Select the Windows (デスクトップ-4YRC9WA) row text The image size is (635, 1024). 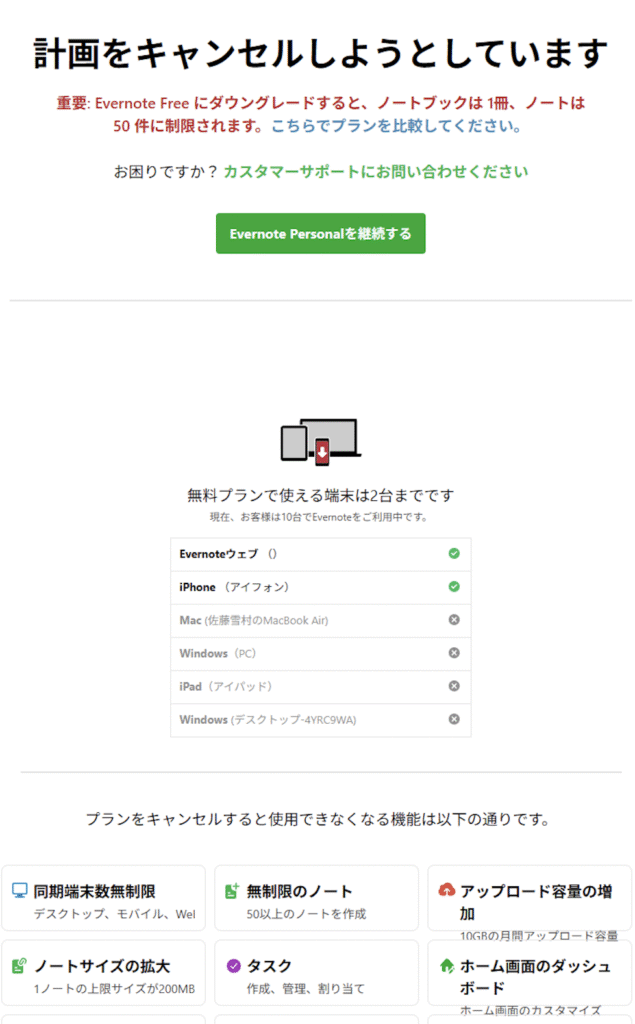[x=268, y=720]
